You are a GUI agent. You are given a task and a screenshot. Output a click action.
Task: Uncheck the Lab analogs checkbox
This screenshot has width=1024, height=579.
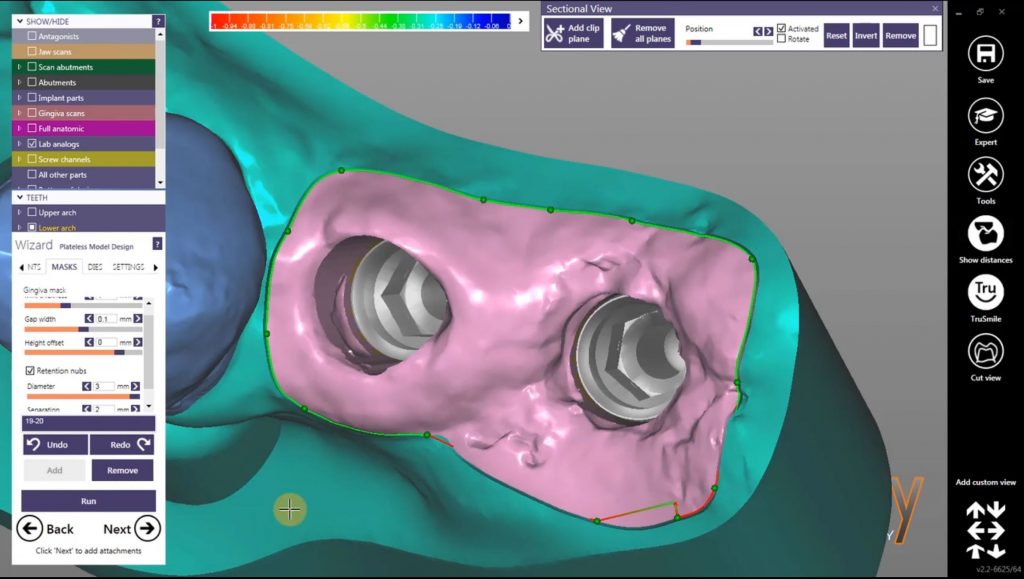pyautogui.click(x=32, y=144)
